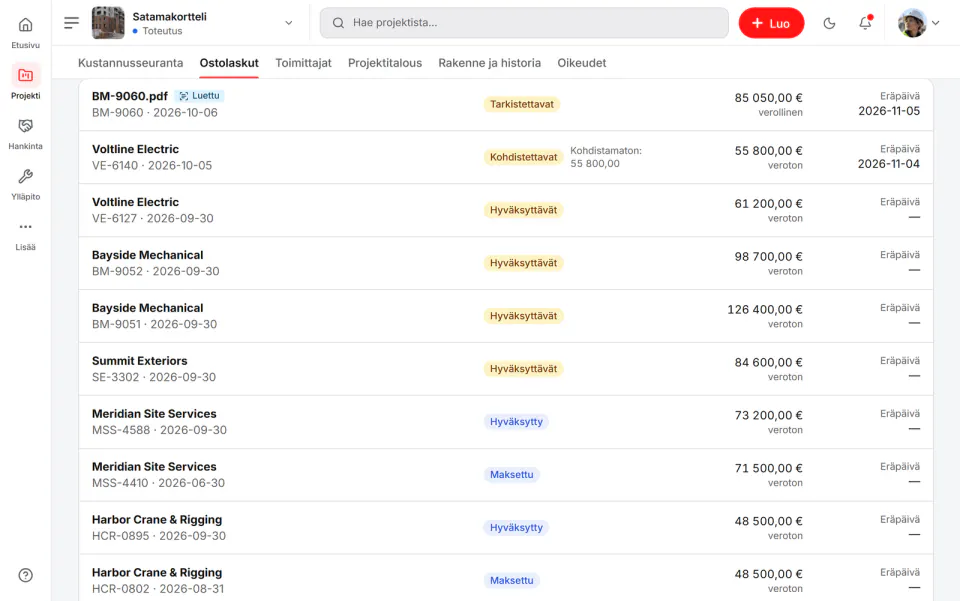960x601 pixels.
Task: Click Hyväksyttävät badge on VE-6127 row
Action: (523, 211)
